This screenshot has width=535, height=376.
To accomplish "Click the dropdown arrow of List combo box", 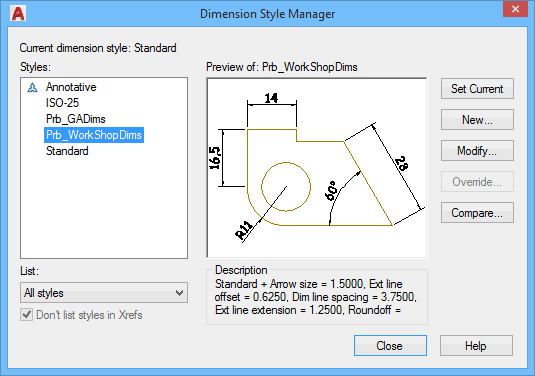I will click(179, 293).
